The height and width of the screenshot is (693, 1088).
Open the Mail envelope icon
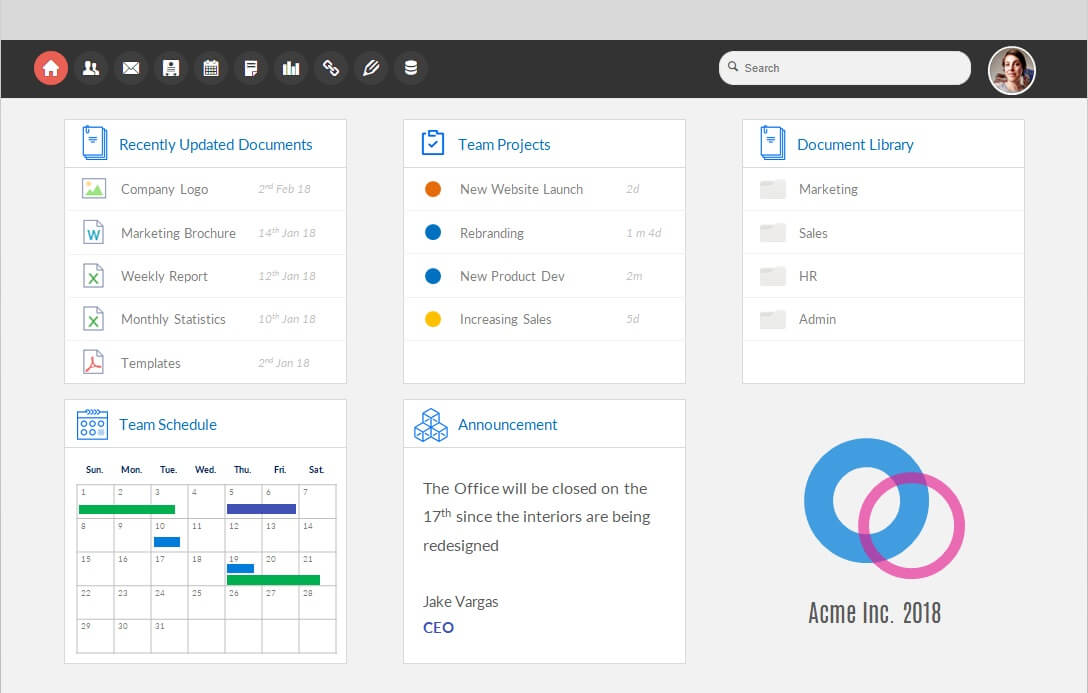(x=130, y=68)
